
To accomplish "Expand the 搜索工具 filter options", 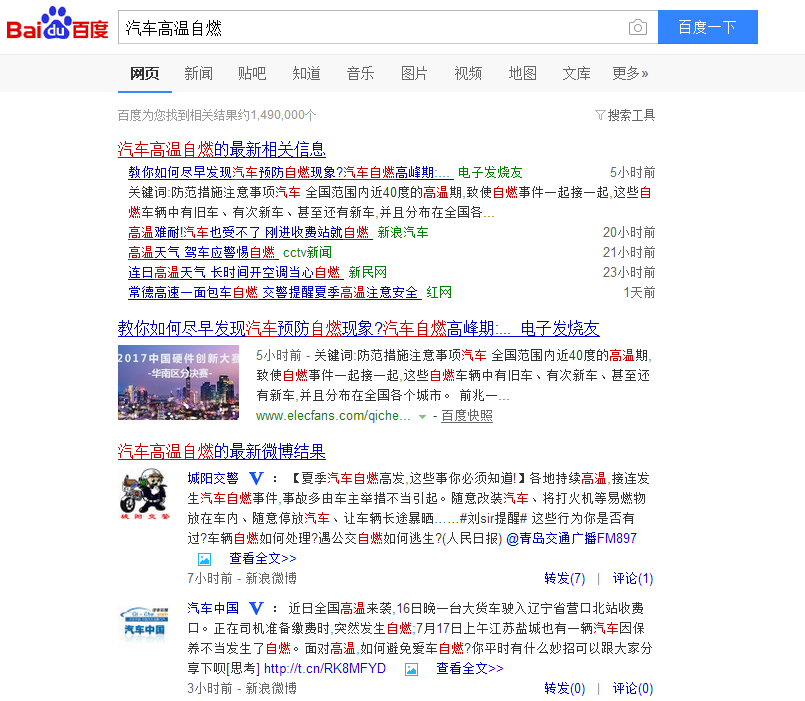I will click(x=625, y=115).
